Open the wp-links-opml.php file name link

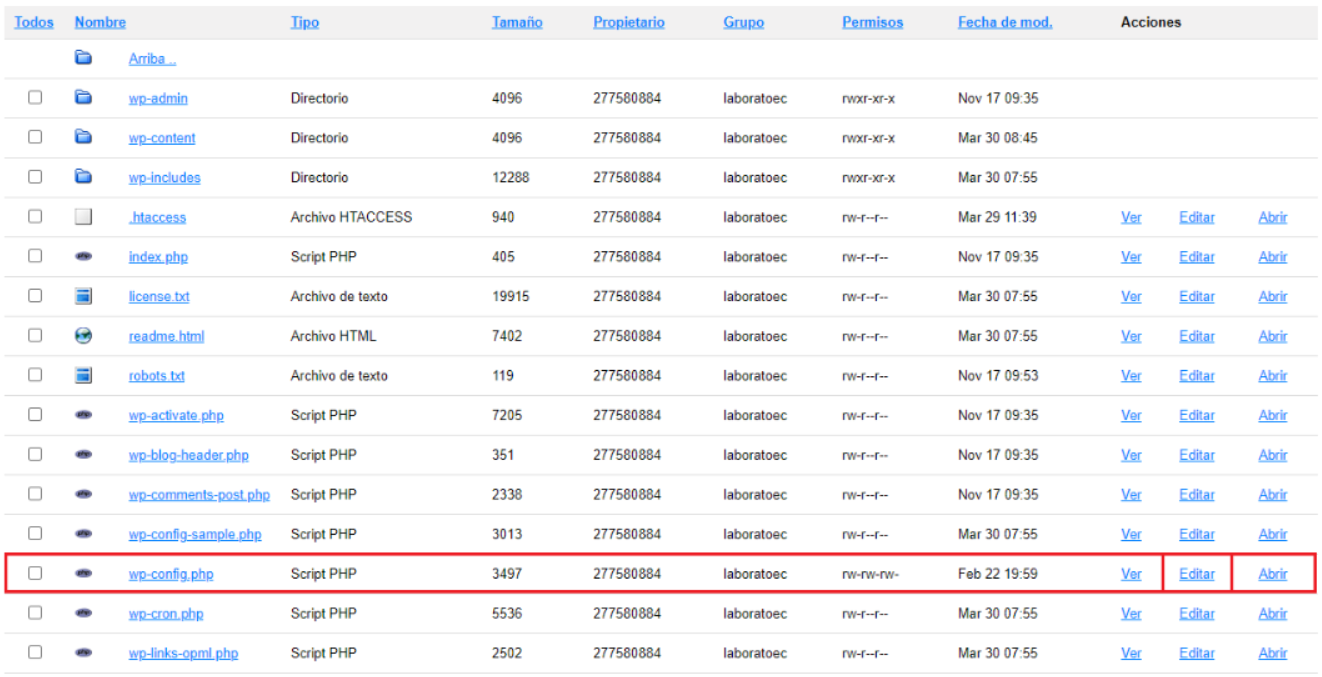183,653
